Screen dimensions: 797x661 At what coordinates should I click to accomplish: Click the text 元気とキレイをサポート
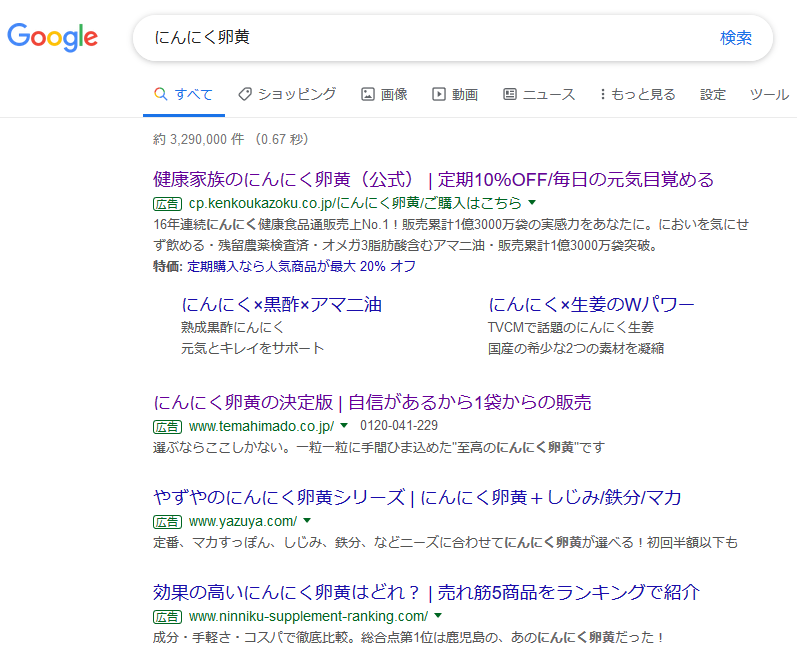point(253,348)
